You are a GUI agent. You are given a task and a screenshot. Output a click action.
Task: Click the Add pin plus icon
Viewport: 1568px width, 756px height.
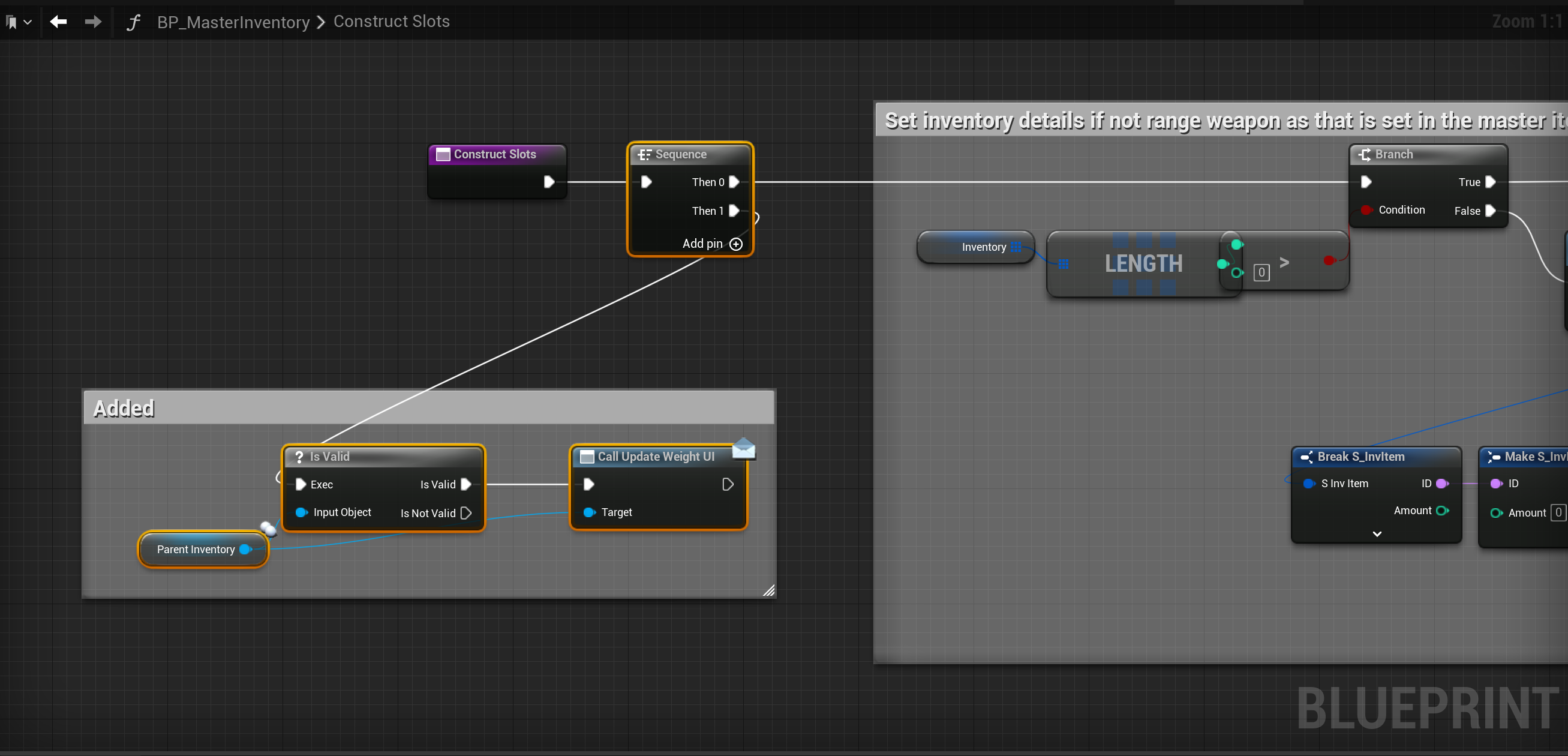pos(736,244)
